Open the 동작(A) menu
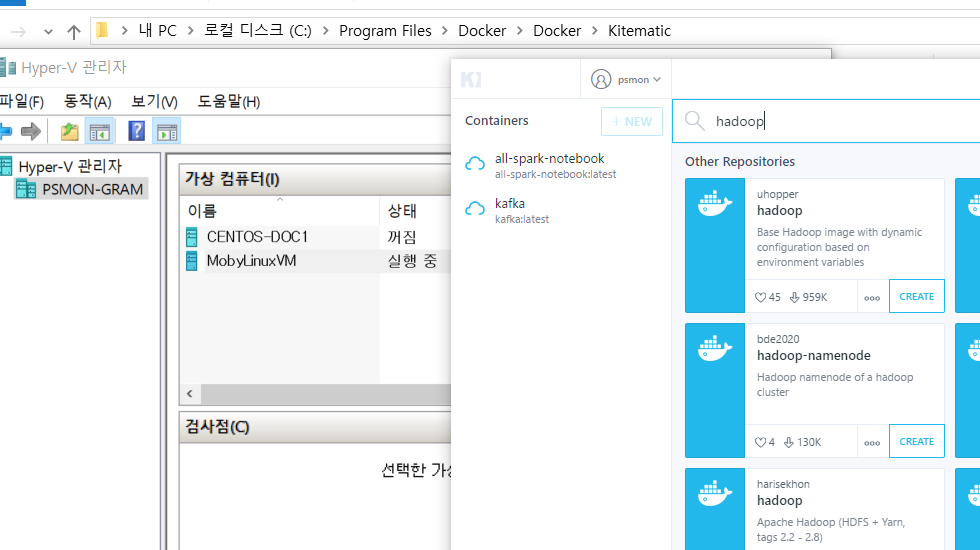The image size is (980, 550). pos(87,101)
